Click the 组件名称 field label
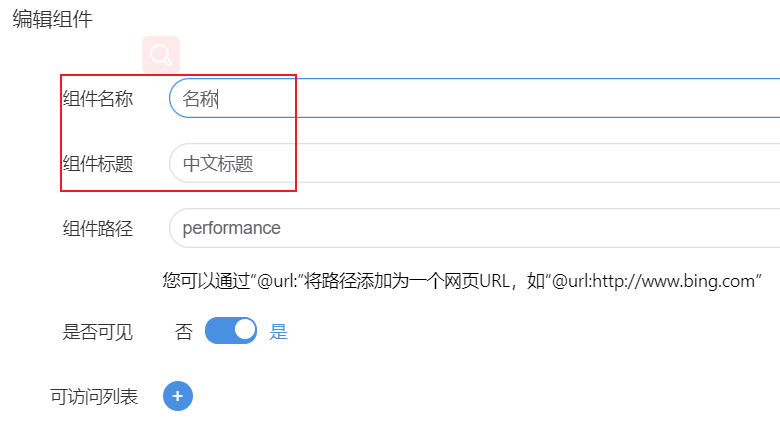The height and width of the screenshot is (446, 780). 98,98
